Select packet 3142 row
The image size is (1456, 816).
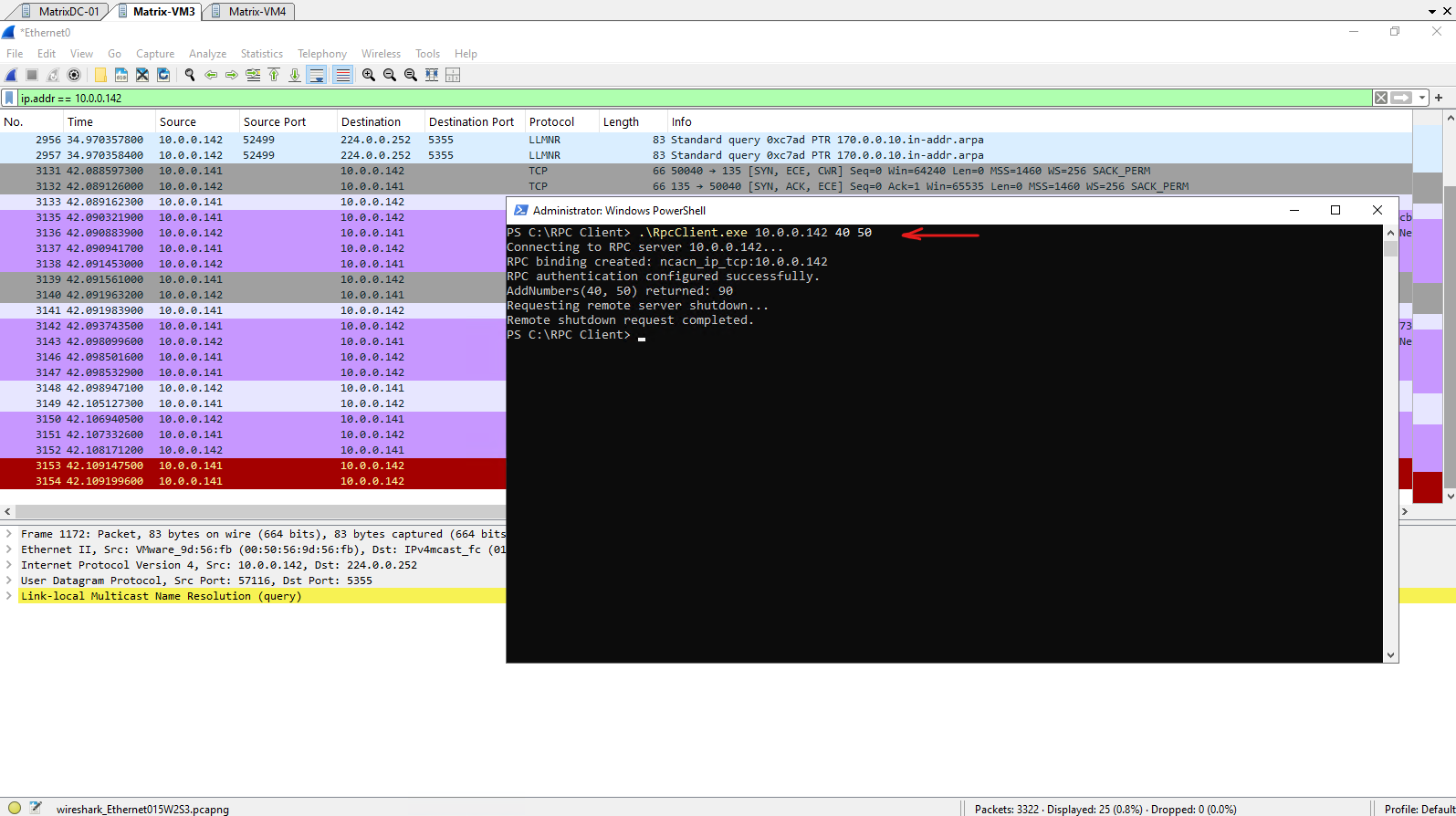click(253, 326)
